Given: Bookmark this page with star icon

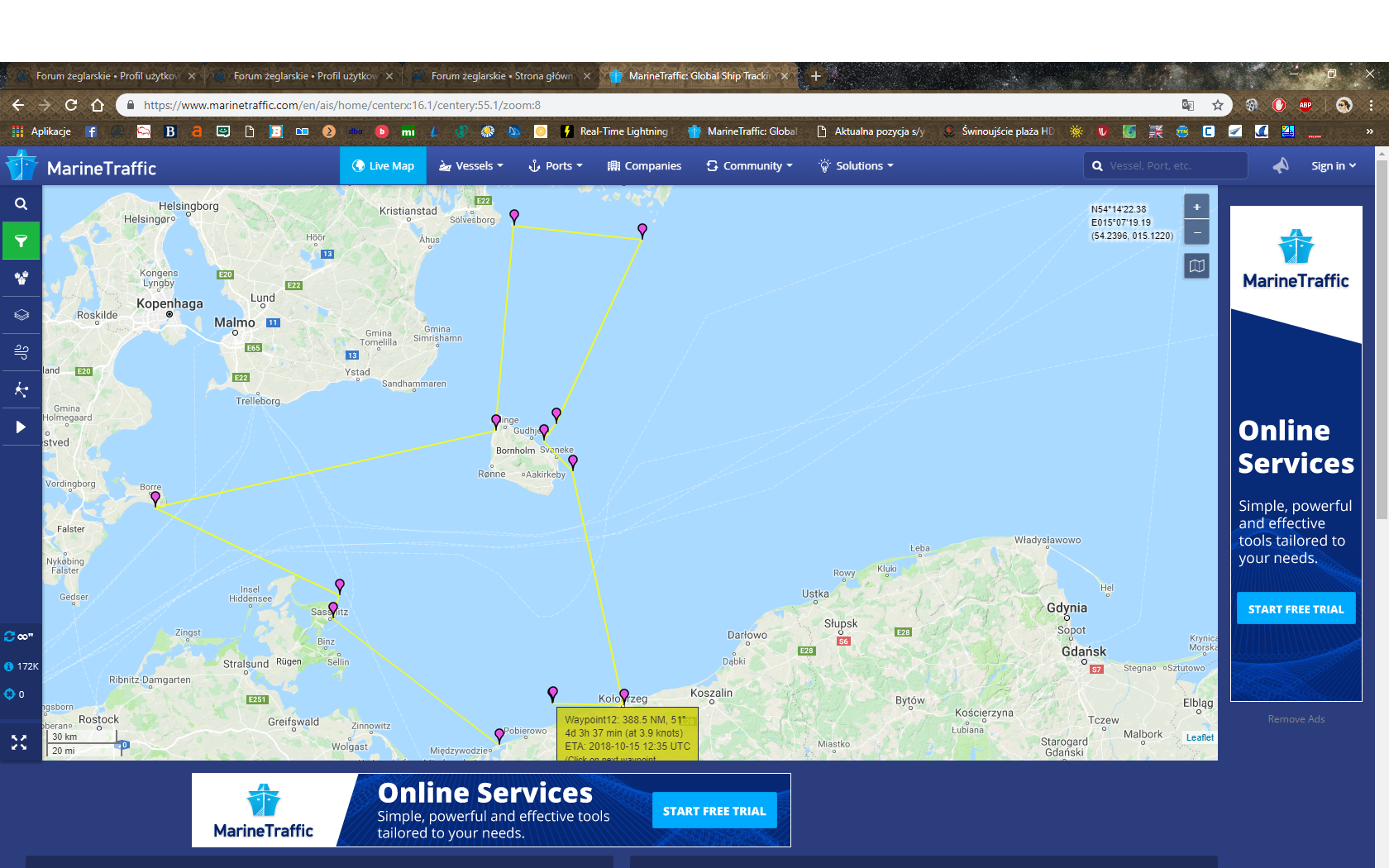Looking at the screenshot, I should point(1218,105).
